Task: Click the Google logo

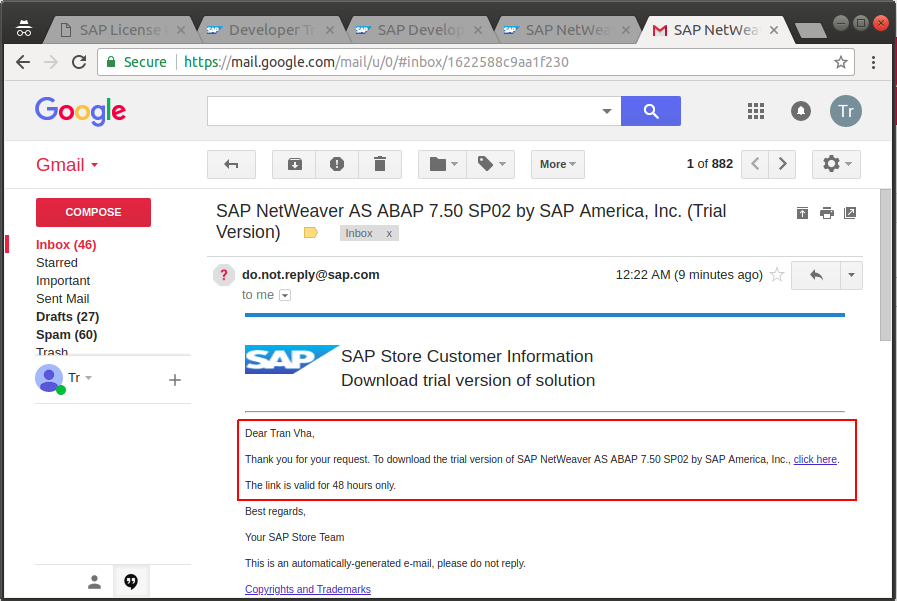Action: click(81, 111)
